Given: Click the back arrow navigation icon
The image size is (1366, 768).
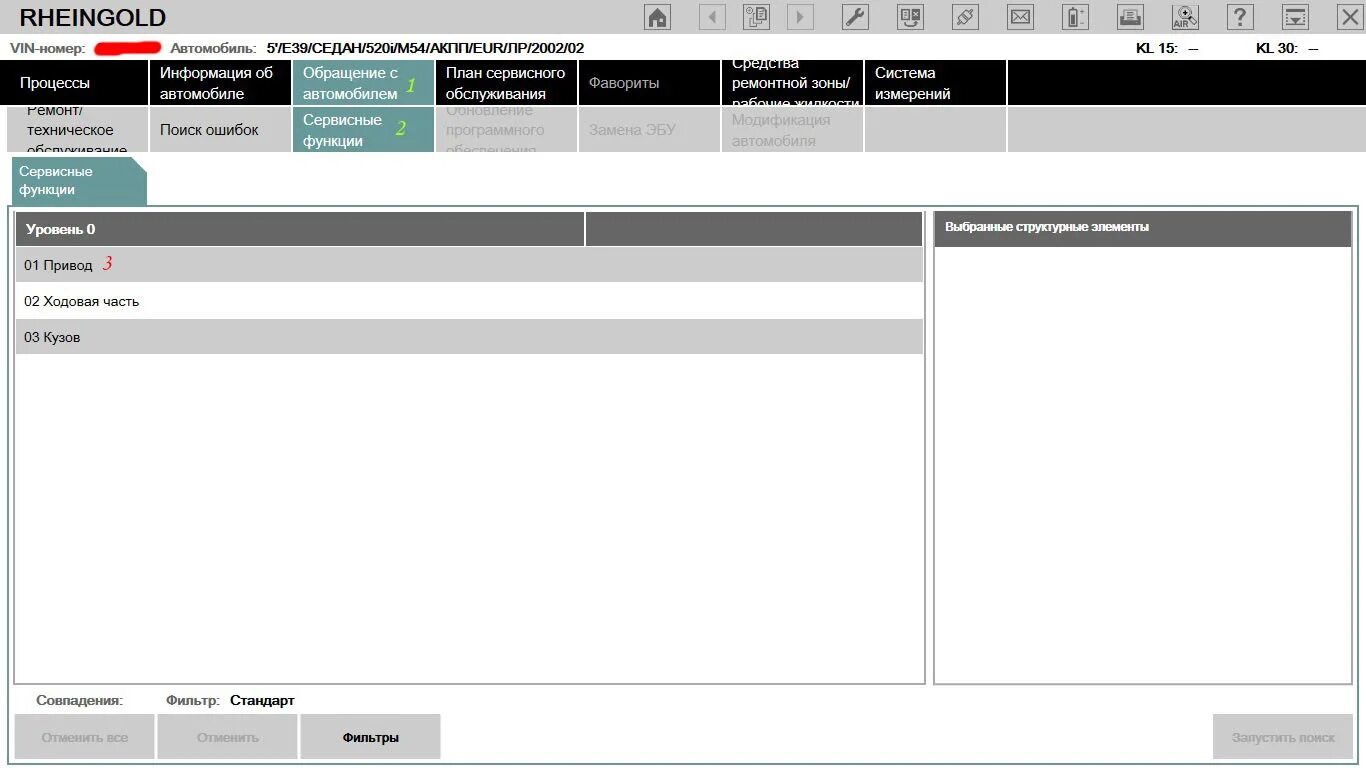Looking at the screenshot, I should point(712,17).
